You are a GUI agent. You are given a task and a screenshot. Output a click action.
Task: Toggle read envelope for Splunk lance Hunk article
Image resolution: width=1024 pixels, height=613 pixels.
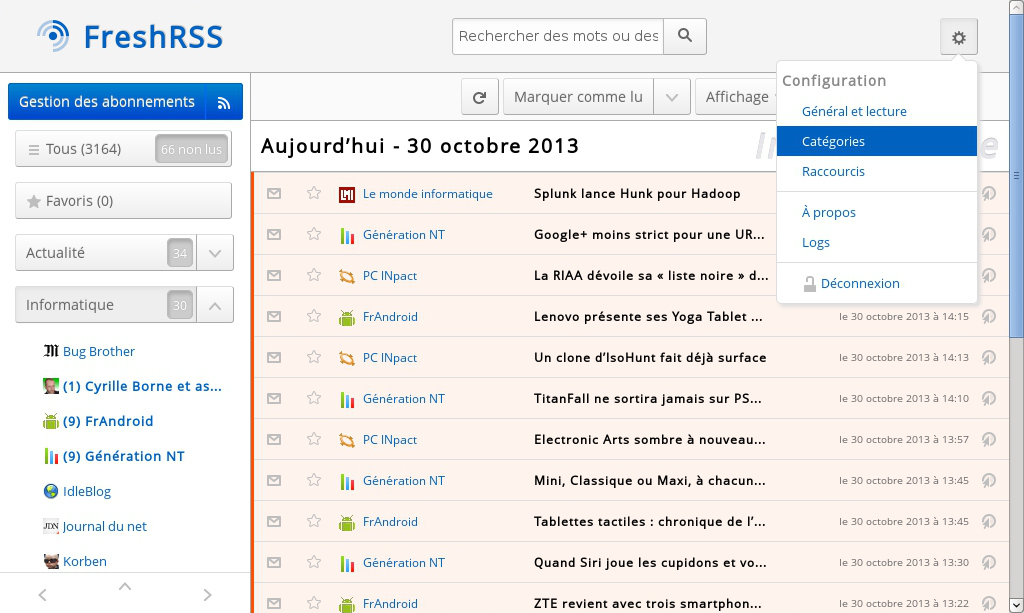coord(274,194)
